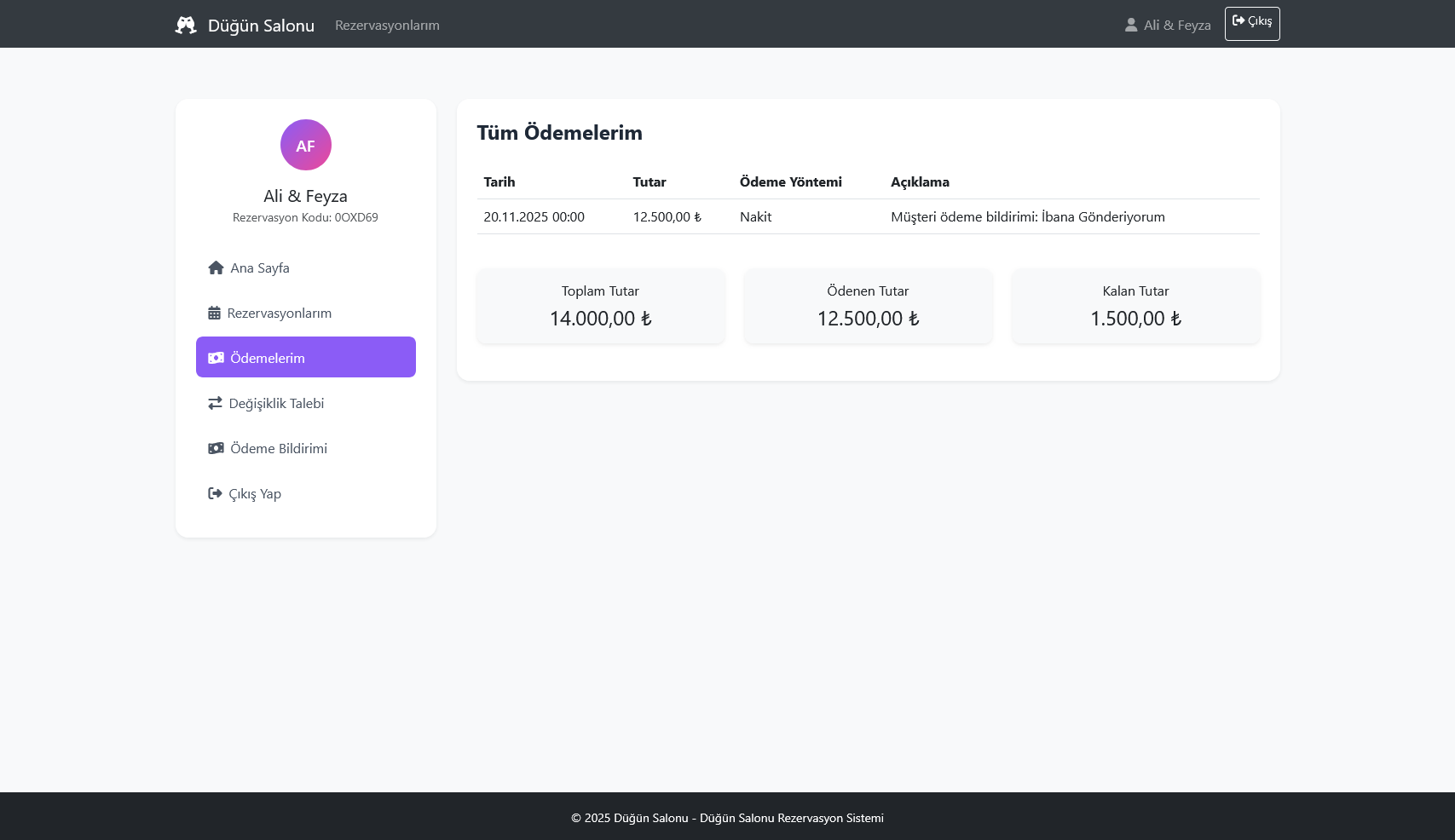Click the money icon beside Ödemelerim

pyautogui.click(x=216, y=358)
